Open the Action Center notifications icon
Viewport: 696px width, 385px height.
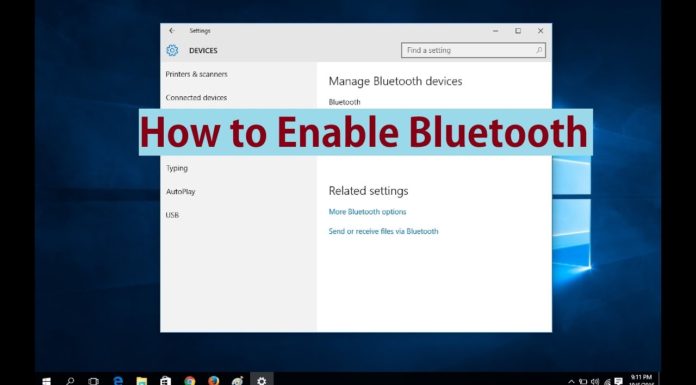pos(618,381)
